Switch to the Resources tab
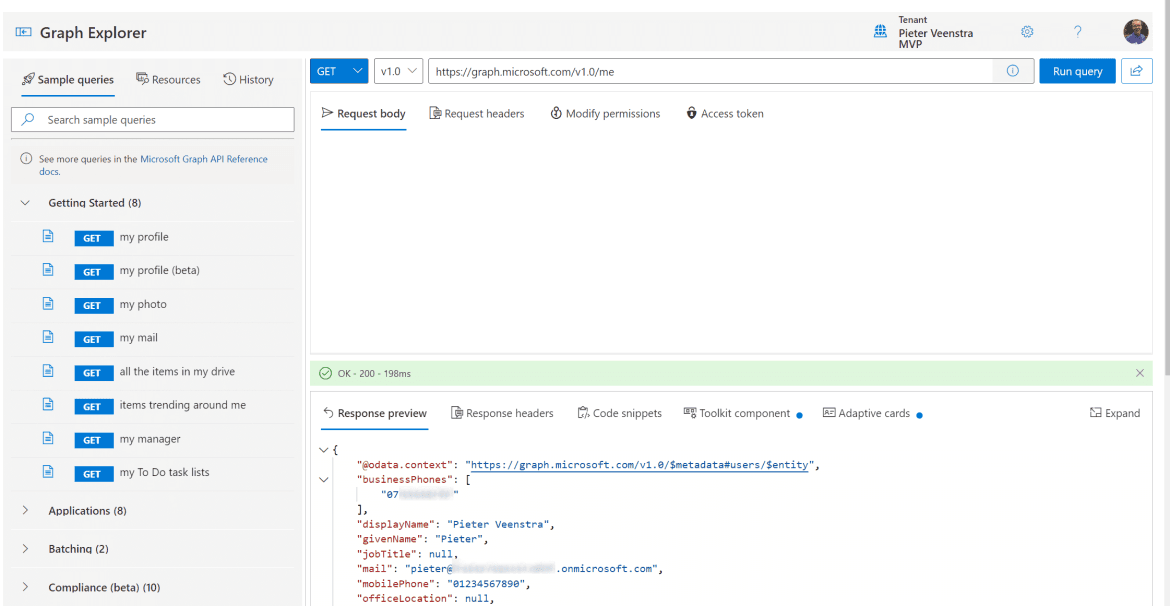Viewport: 1170px width, 606px height. (x=169, y=79)
